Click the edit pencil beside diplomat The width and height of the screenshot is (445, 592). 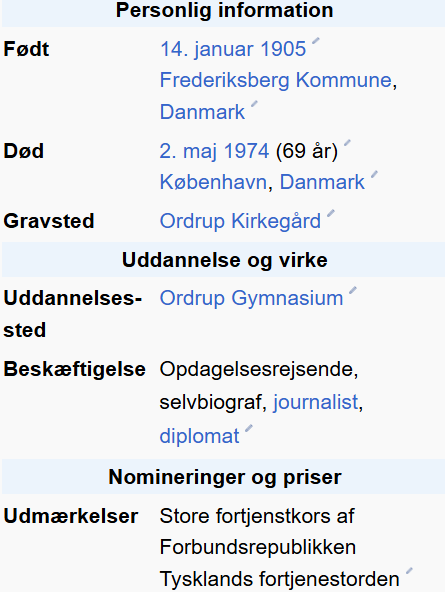pyautogui.click(x=249, y=428)
